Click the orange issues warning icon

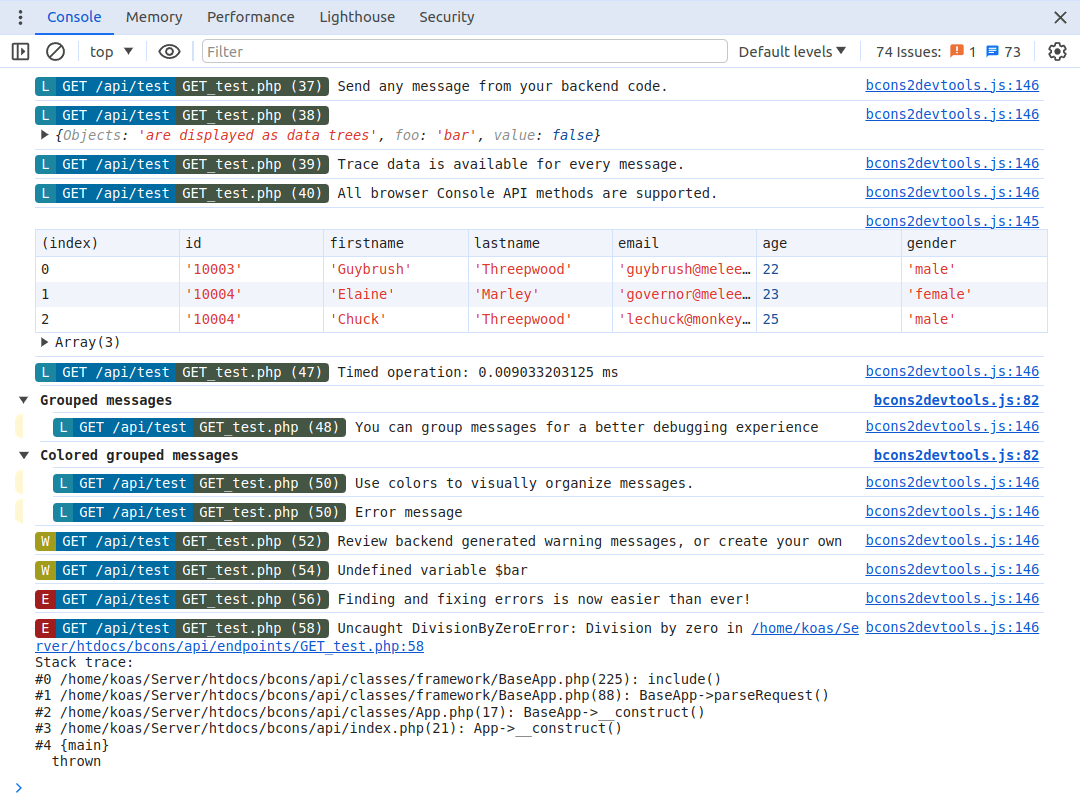tap(957, 51)
